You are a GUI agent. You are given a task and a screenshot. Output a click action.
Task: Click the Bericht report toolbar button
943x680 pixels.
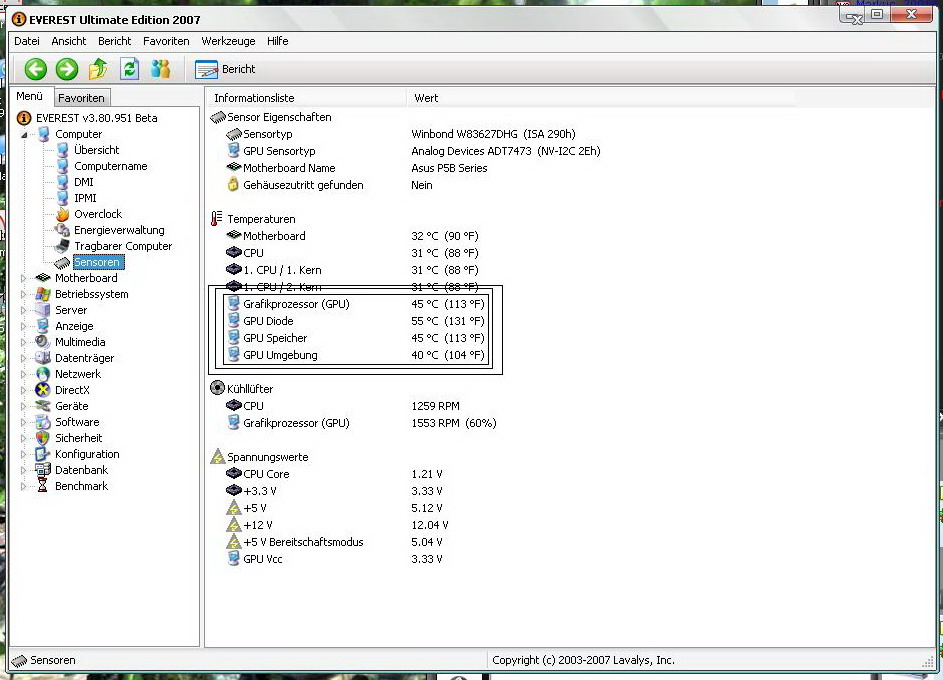click(x=225, y=69)
